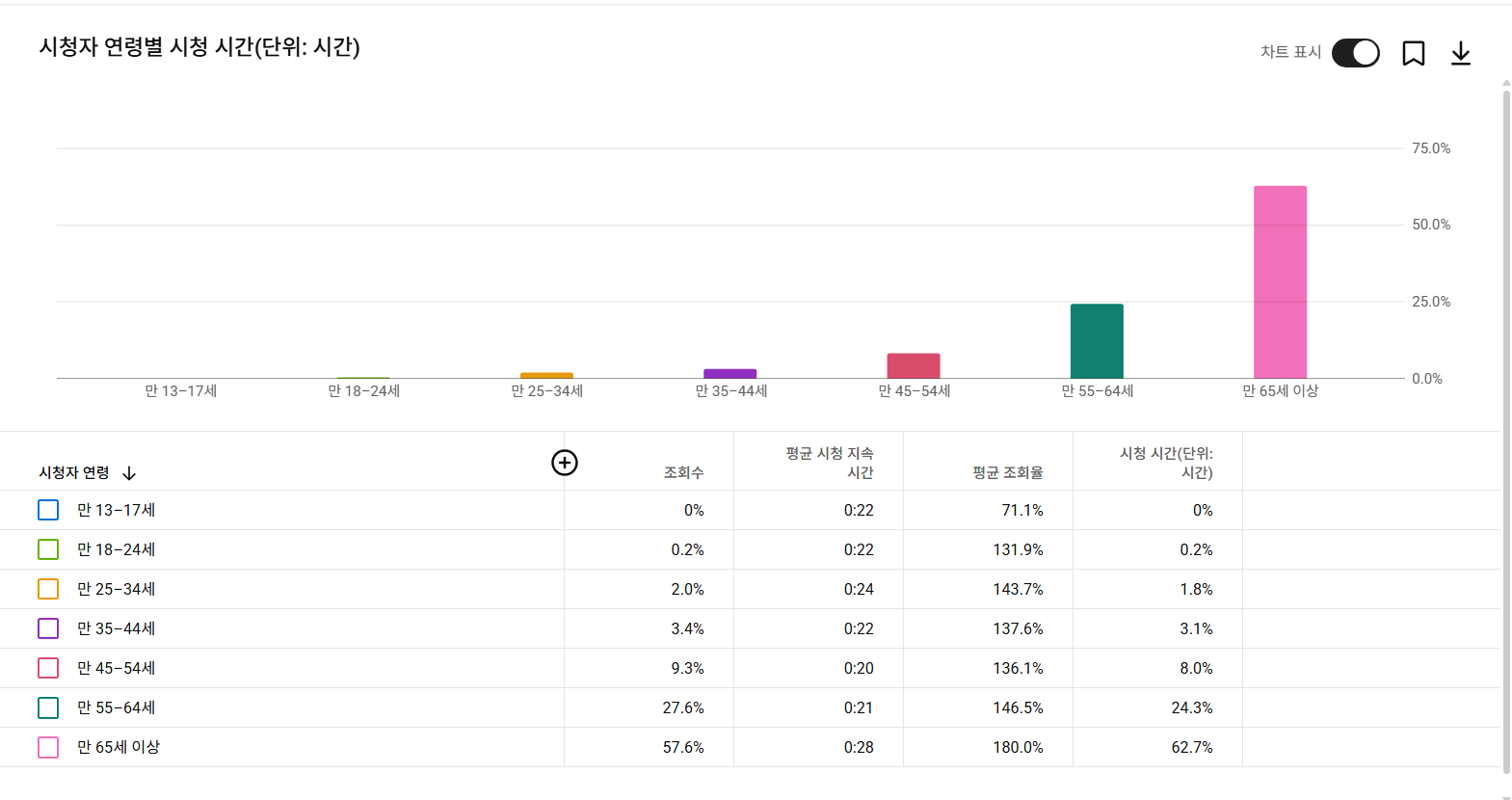Toggle the 차트 표시 switch off
This screenshot has width=1512, height=800.
coord(1355,53)
